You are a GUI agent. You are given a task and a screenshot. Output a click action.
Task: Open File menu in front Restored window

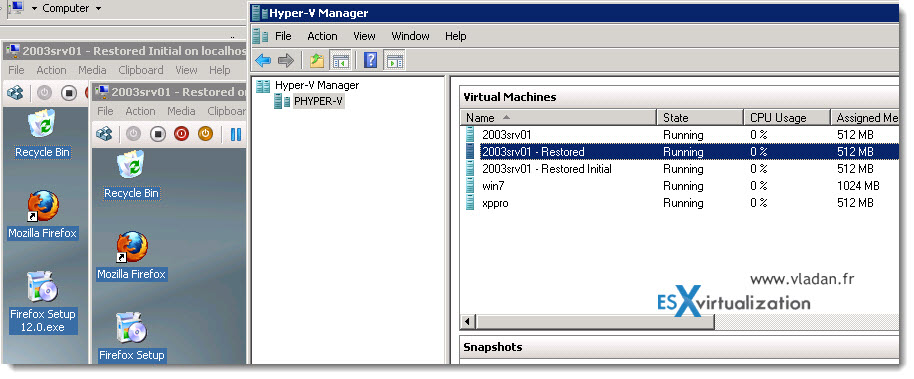click(x=106, y=111)
